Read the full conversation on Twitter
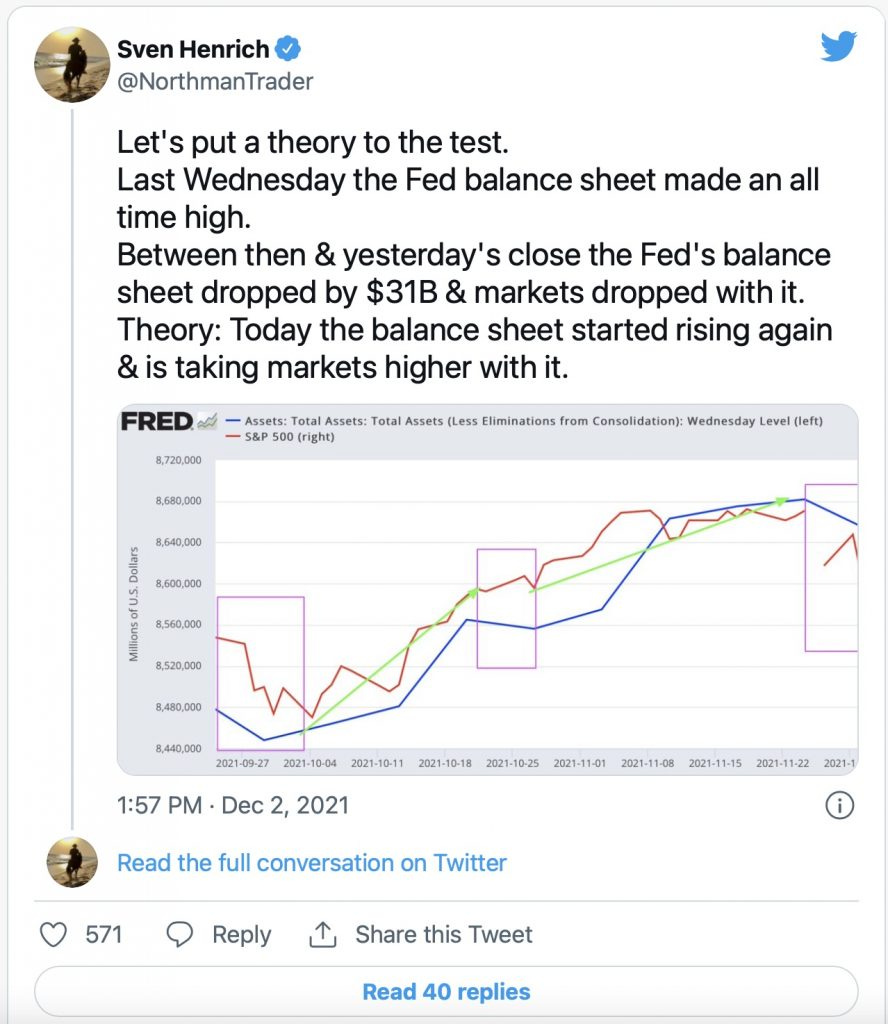Screen dimensions: 888x1024 pos(311,863)
